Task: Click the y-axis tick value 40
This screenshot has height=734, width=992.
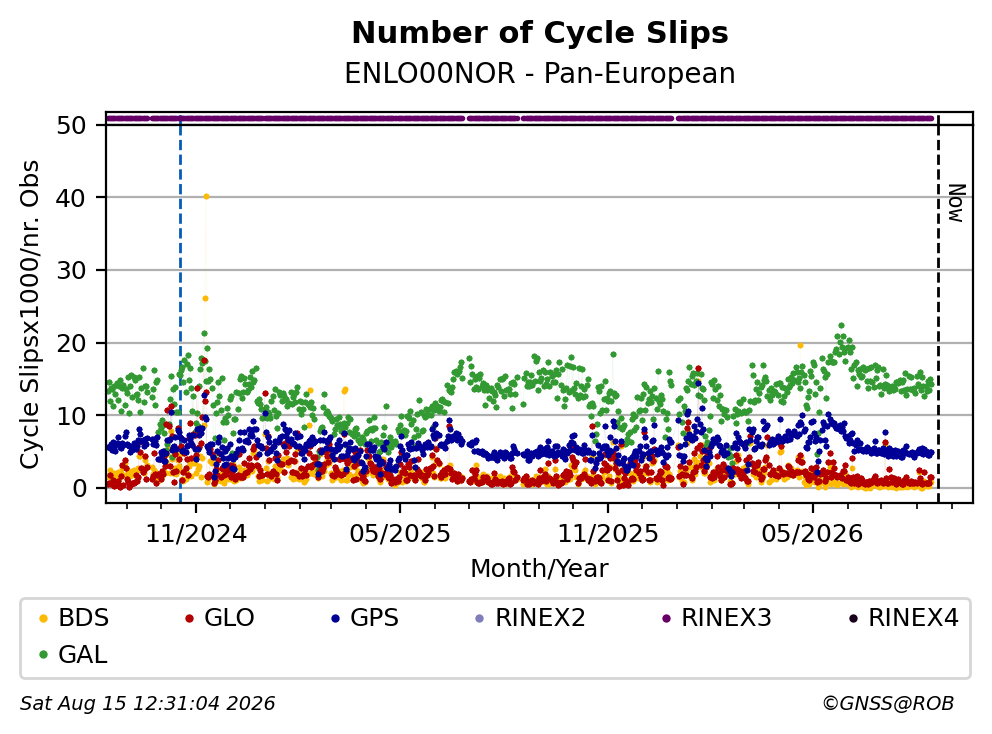Action: (71, 198)
